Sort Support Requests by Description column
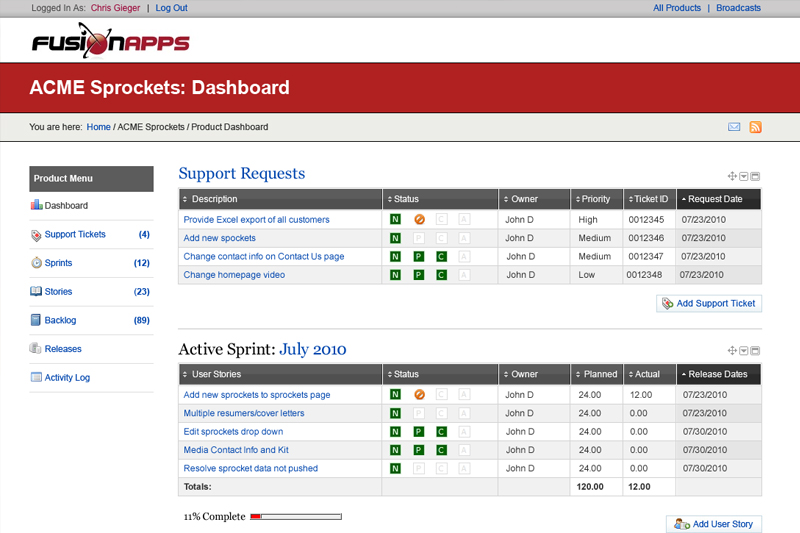The height and width of the screenshot is (533, 800). tap(280, 199)
